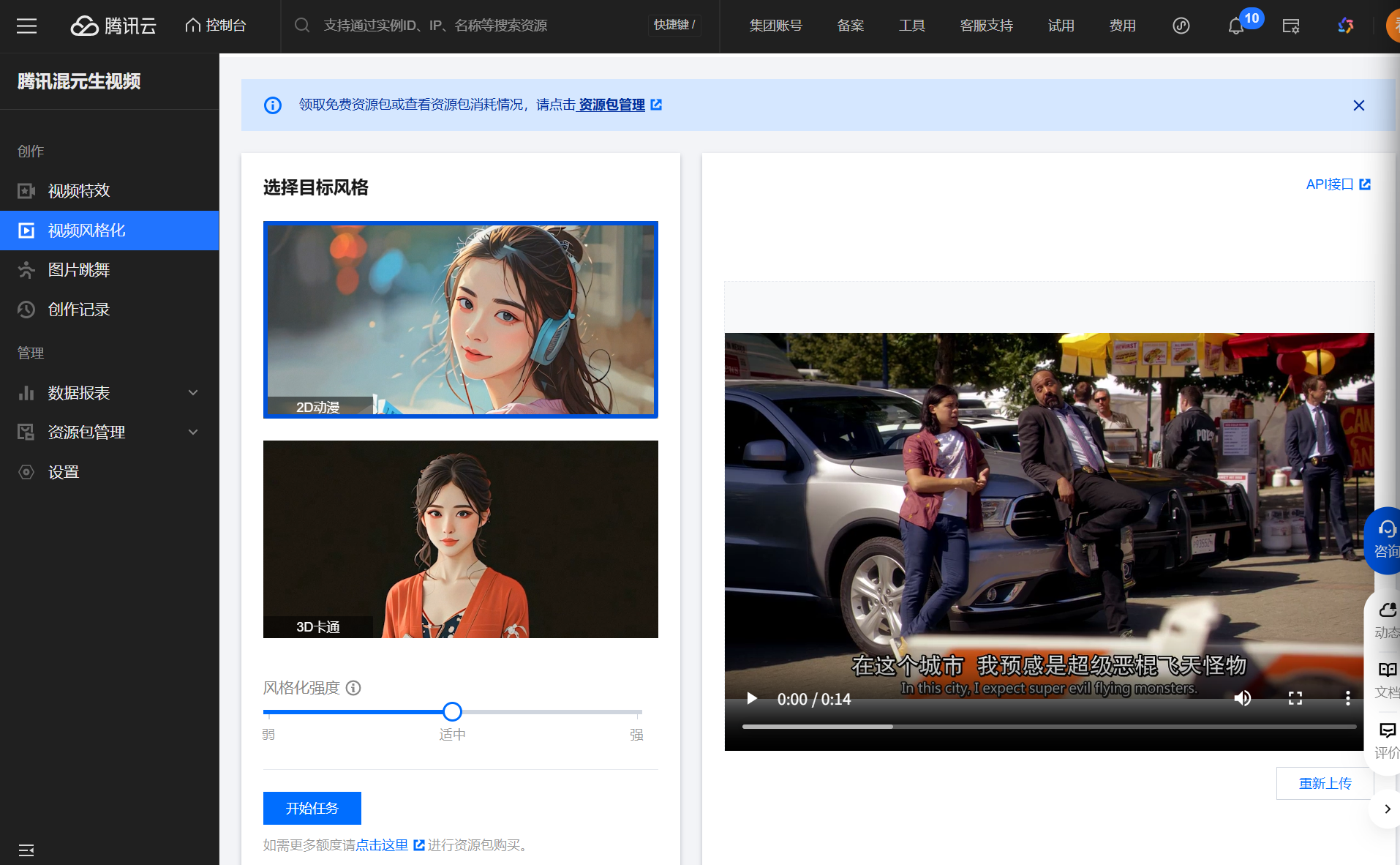Open the 客服支持 menu
The image size is (1400, 865).
(986, 26)
